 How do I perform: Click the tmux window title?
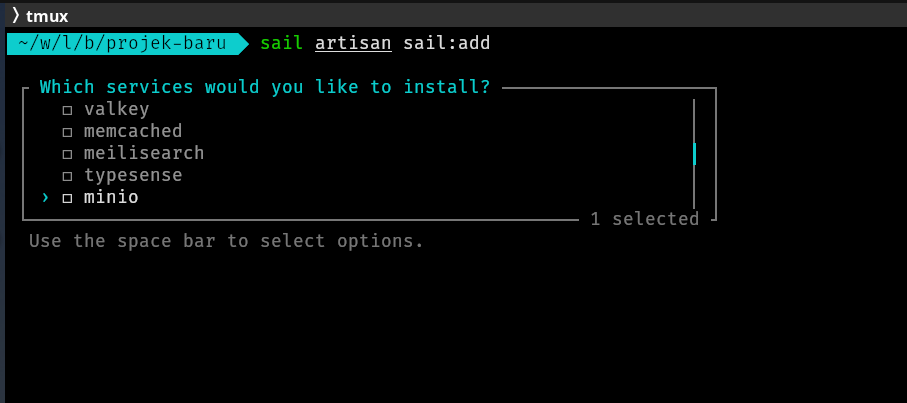pos(47,15)
